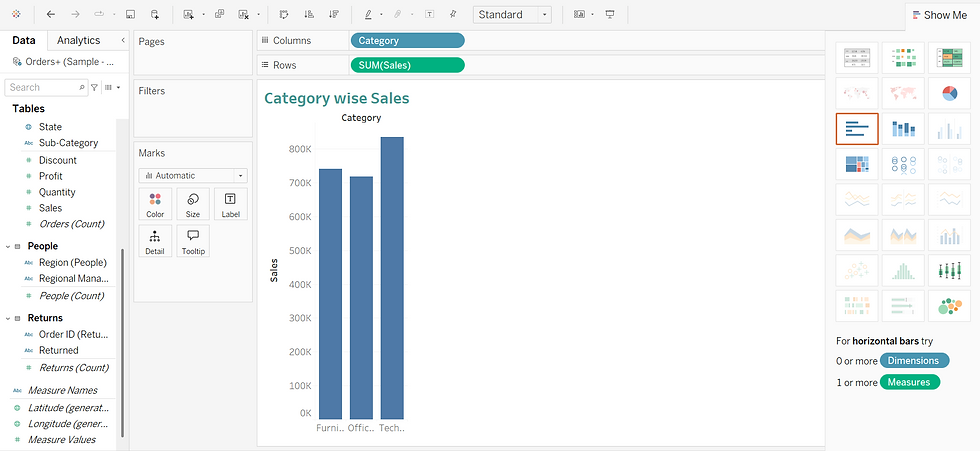Click the Label mark card
The height and width of the screenshot is (451, 980).
(230, 204)
